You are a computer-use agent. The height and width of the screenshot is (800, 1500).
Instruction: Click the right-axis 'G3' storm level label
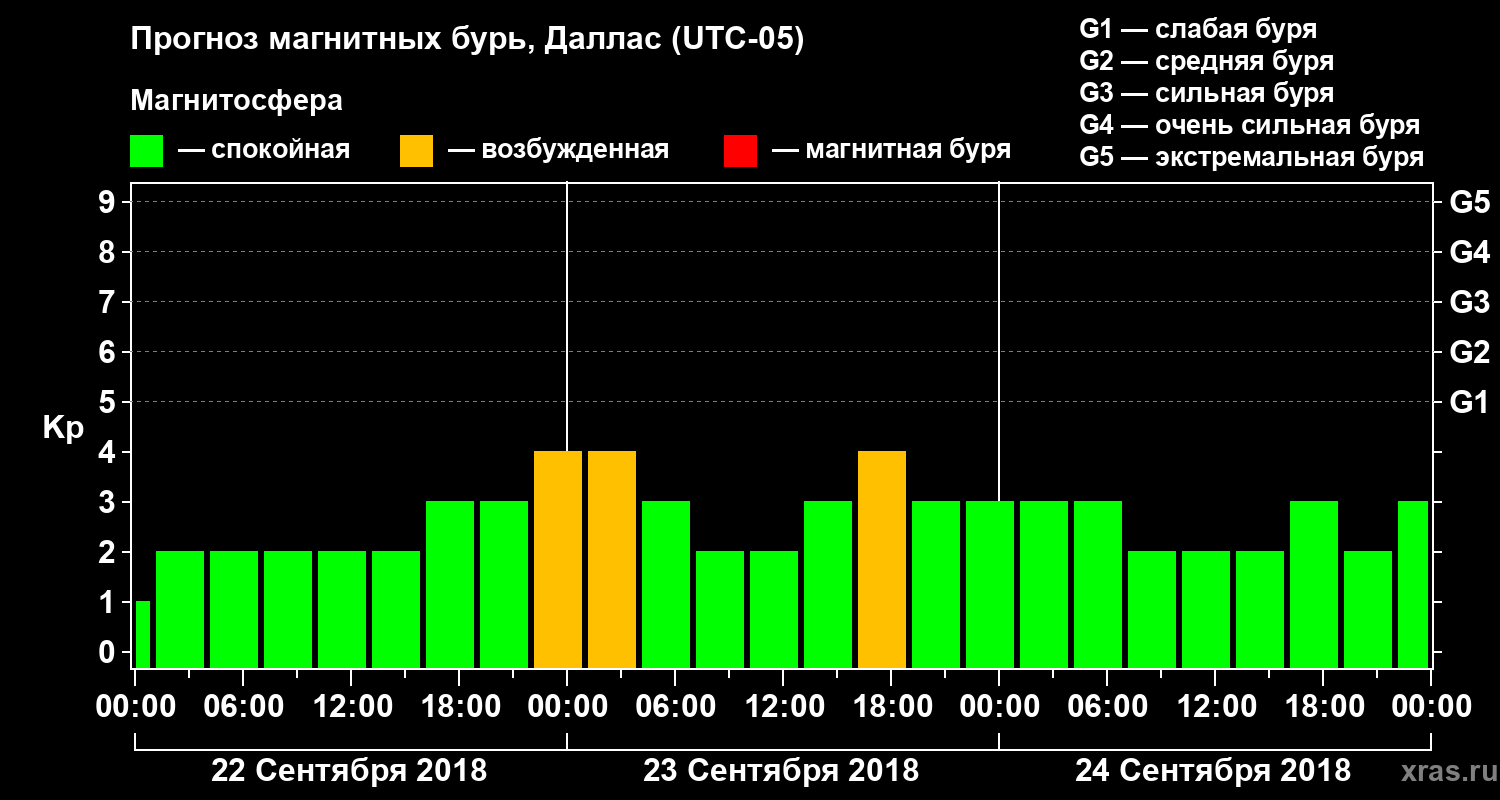1469,303
